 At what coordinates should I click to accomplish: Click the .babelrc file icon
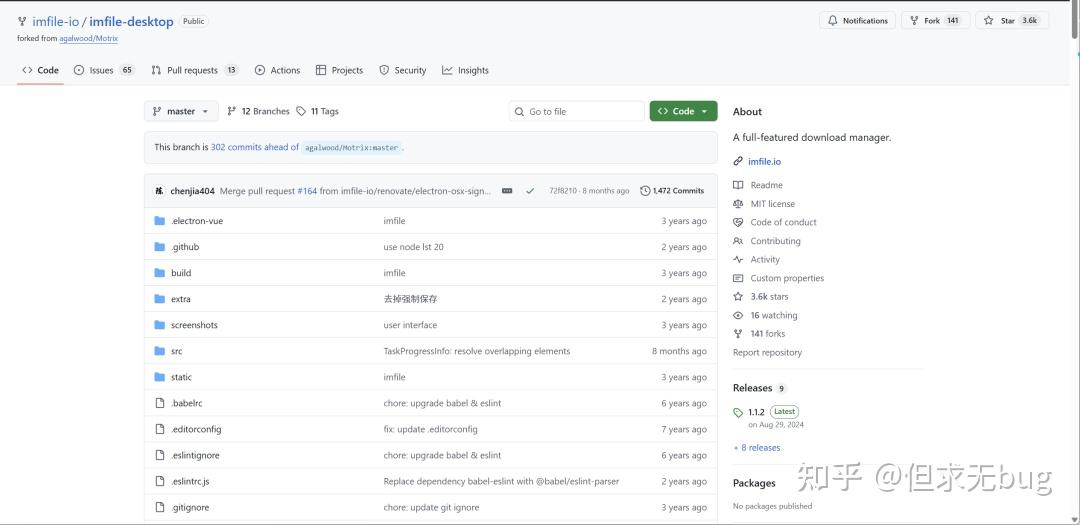160,403
